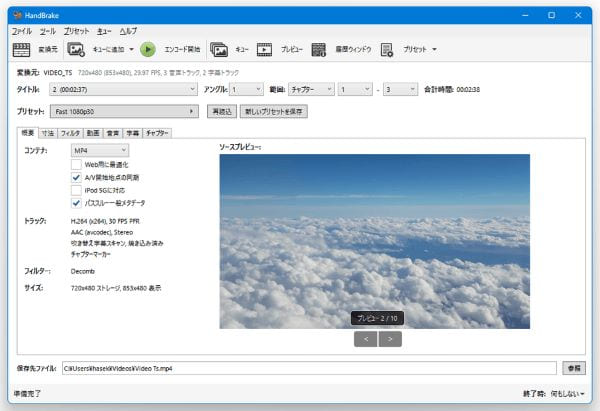This screenshot has height=411, width=600.
Task: Enable the Web用に最適化 checkbox
Action: coord(76,165)
